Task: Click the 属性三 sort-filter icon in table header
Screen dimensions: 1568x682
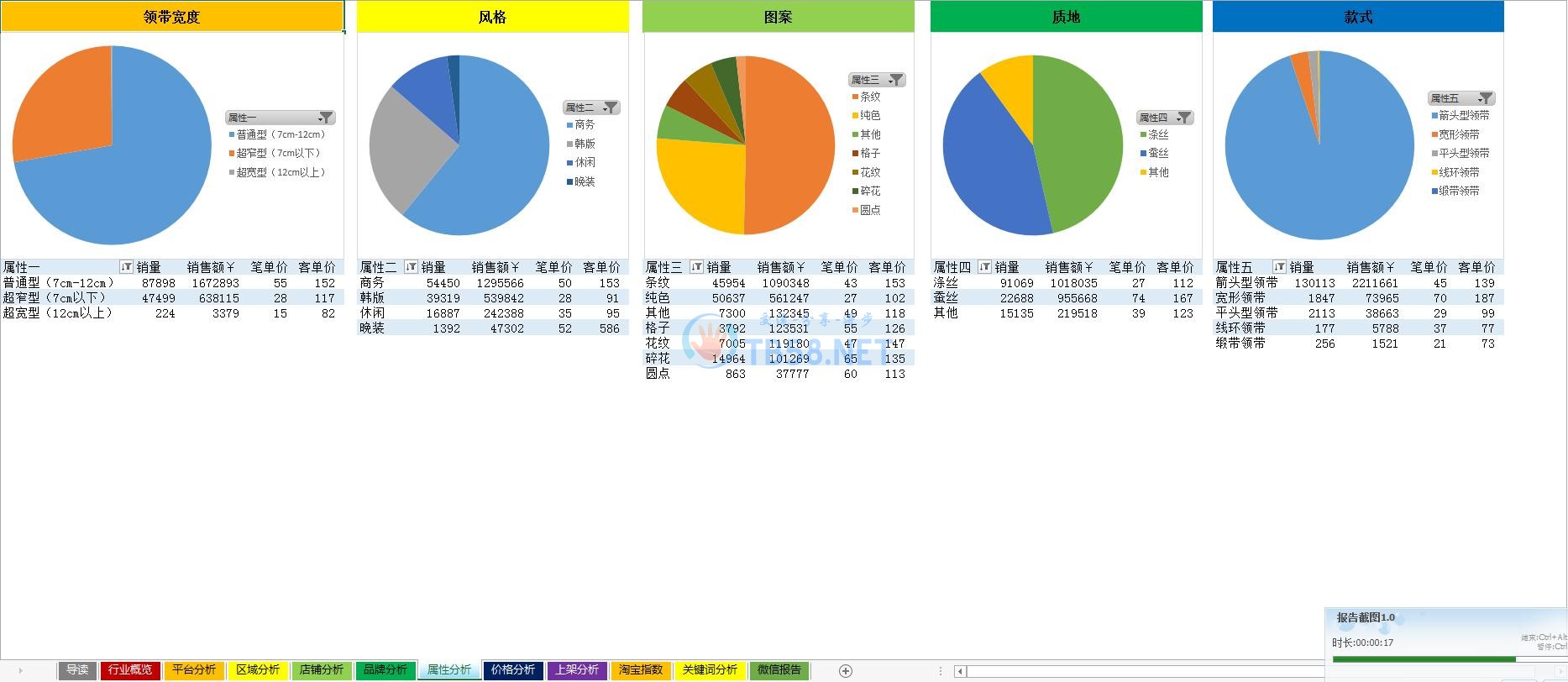Action: point(696,267)
